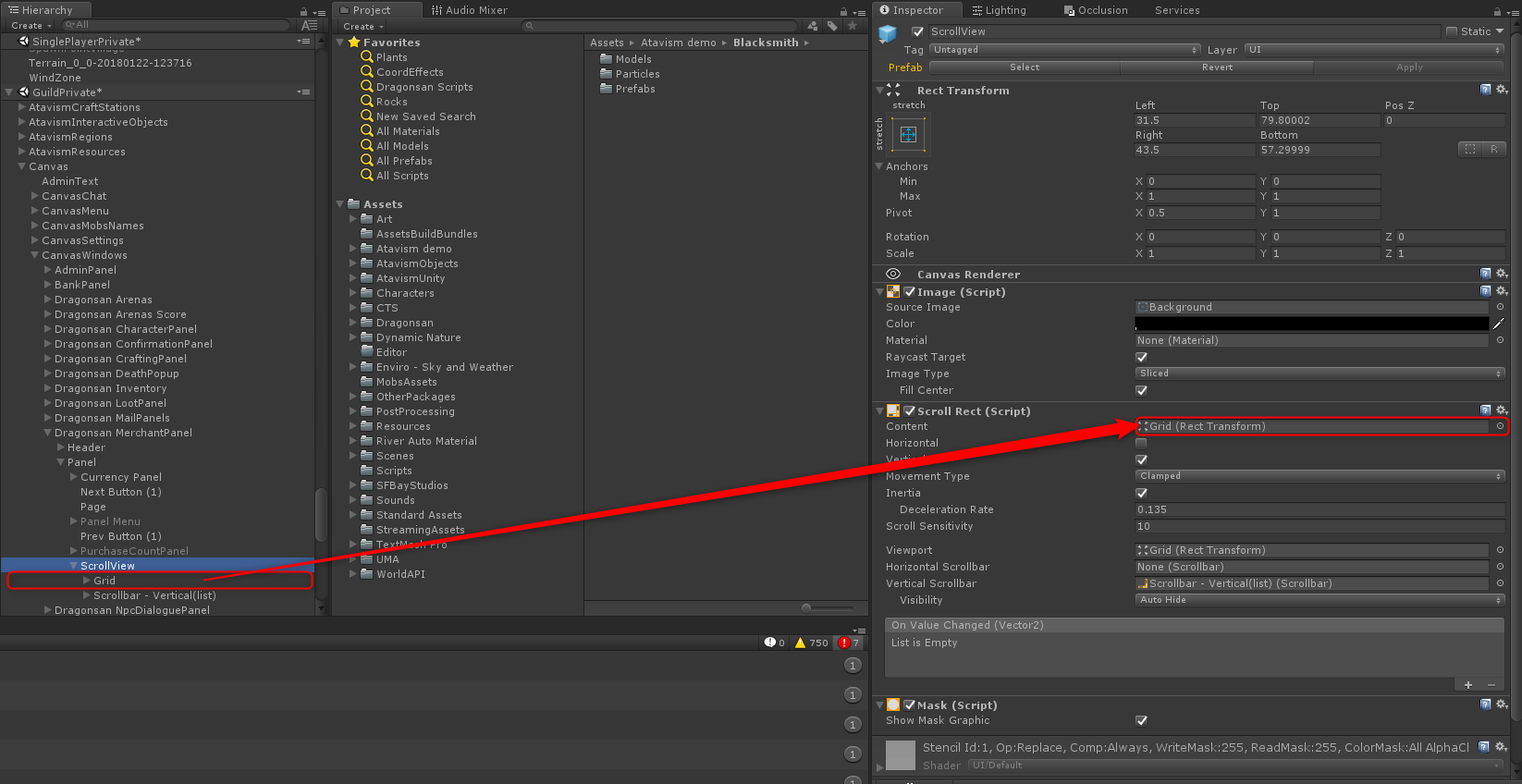Viewport: 1522px width, 784px height.
Task: Open help icon for Image script component
Action: [1485, 291]
